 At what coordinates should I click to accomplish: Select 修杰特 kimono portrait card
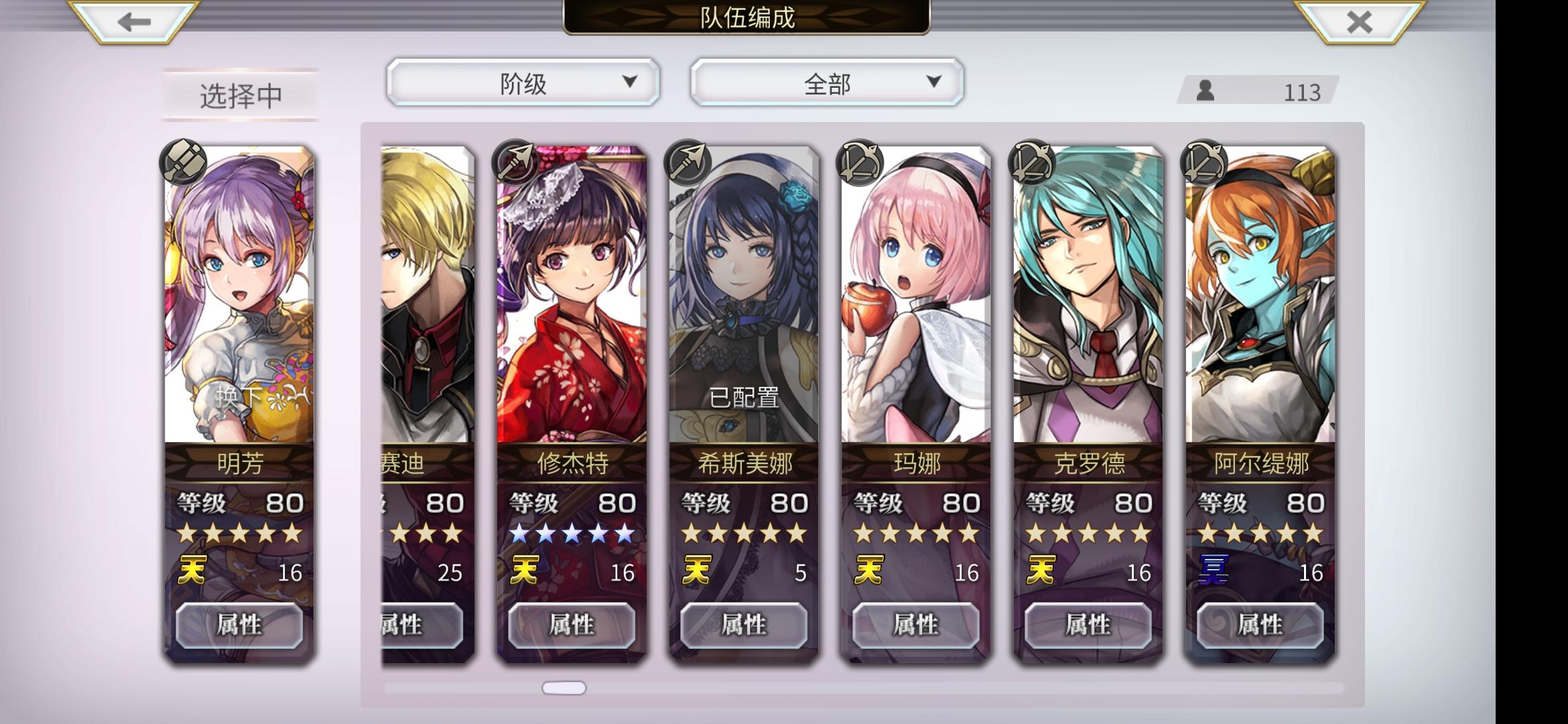coord(572,295)
